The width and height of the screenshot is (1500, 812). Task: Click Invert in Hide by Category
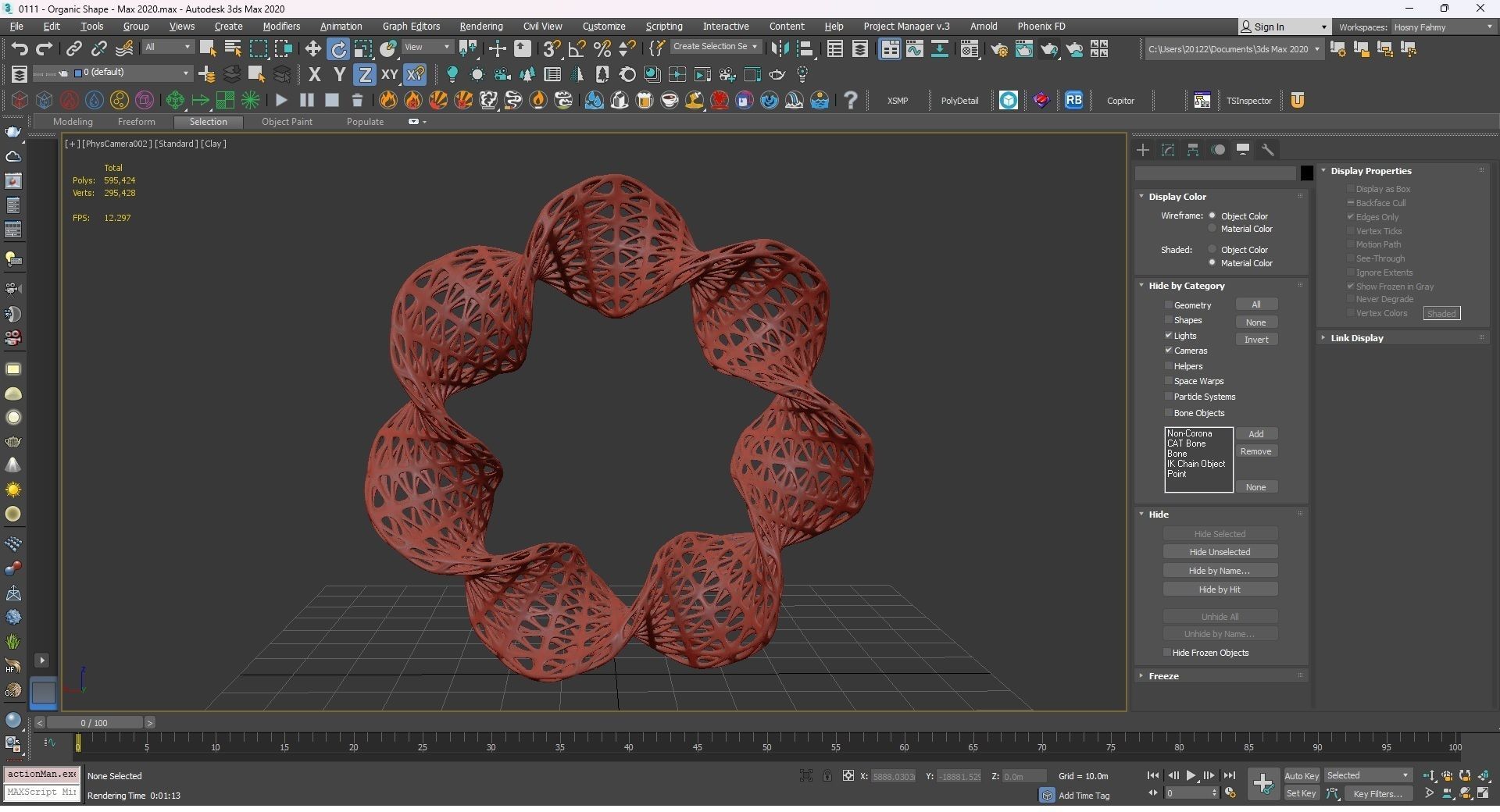click(x=1256, y=340)
